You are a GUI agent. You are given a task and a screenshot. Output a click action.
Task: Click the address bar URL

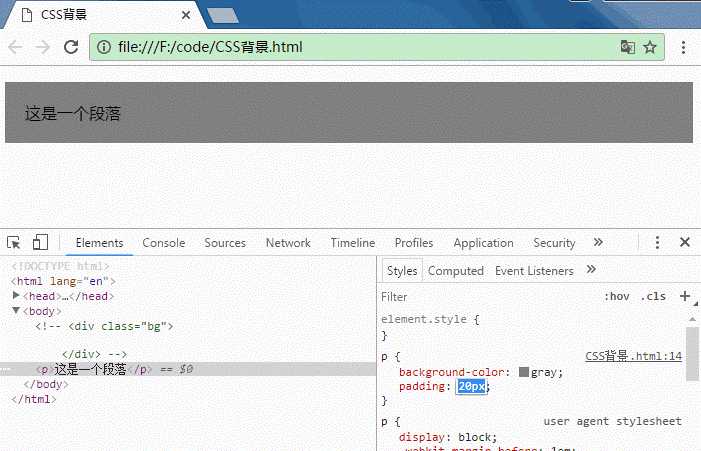[x=210, y=47]
